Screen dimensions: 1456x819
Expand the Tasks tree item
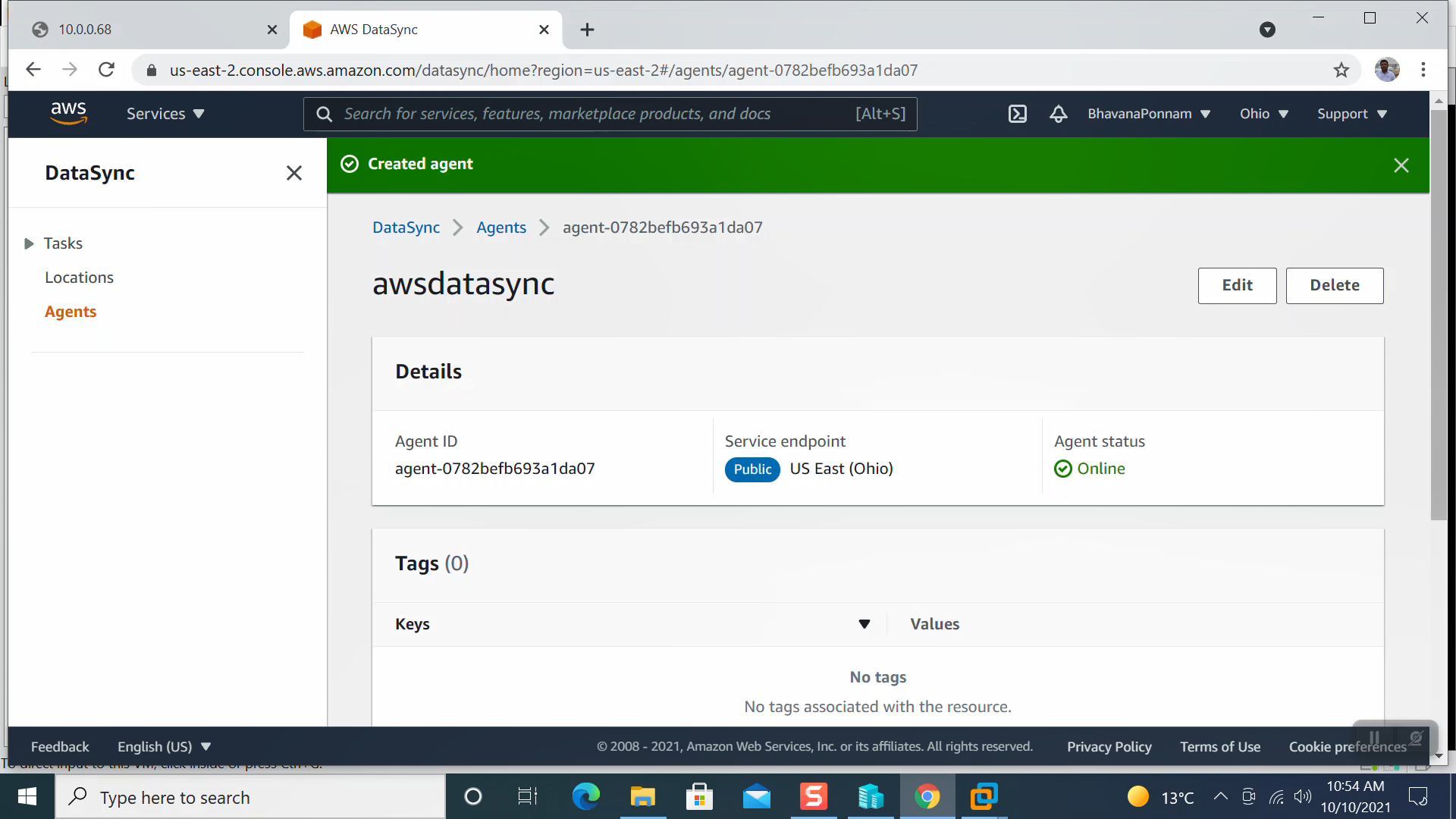coord(27,243)
